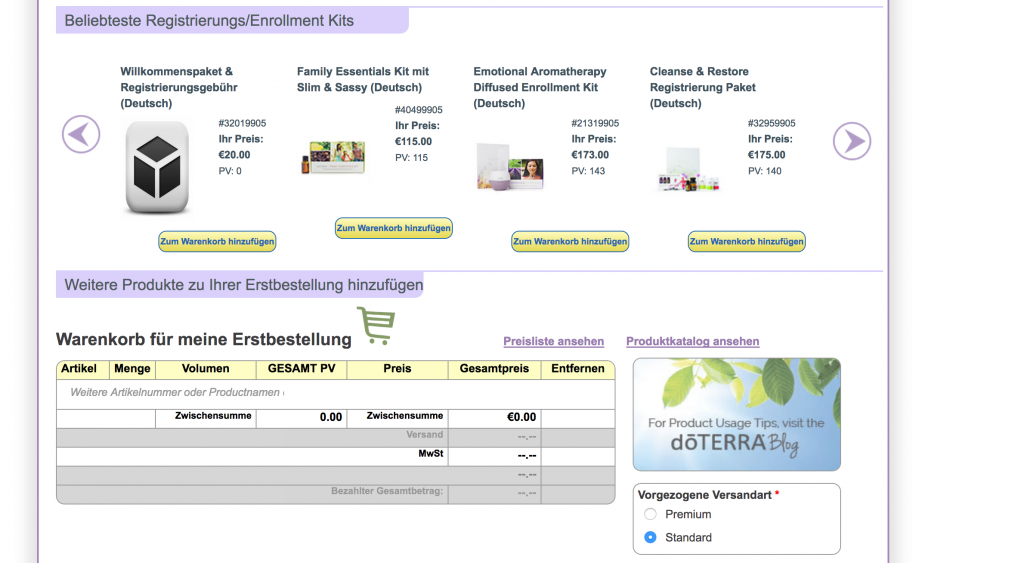Click Weitere Produkte zu Ihrer Erstbestellung header
This screenshot has width=1024, height=563.
[x=244, y=285]
